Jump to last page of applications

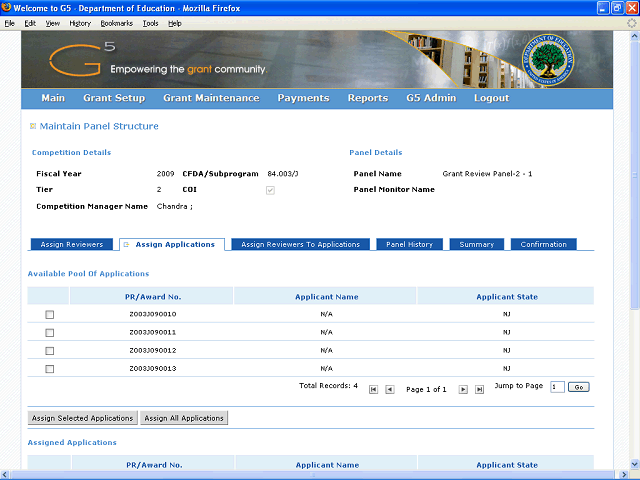[x=479, y=389]
